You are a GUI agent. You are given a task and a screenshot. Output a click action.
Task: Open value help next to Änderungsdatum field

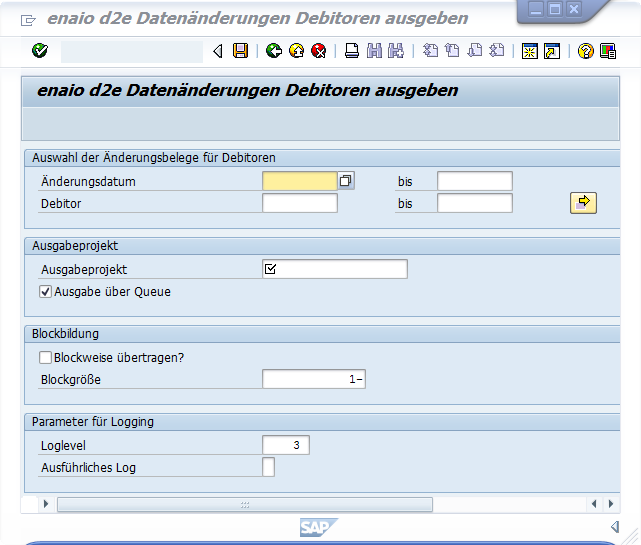[x=346, y=181]
